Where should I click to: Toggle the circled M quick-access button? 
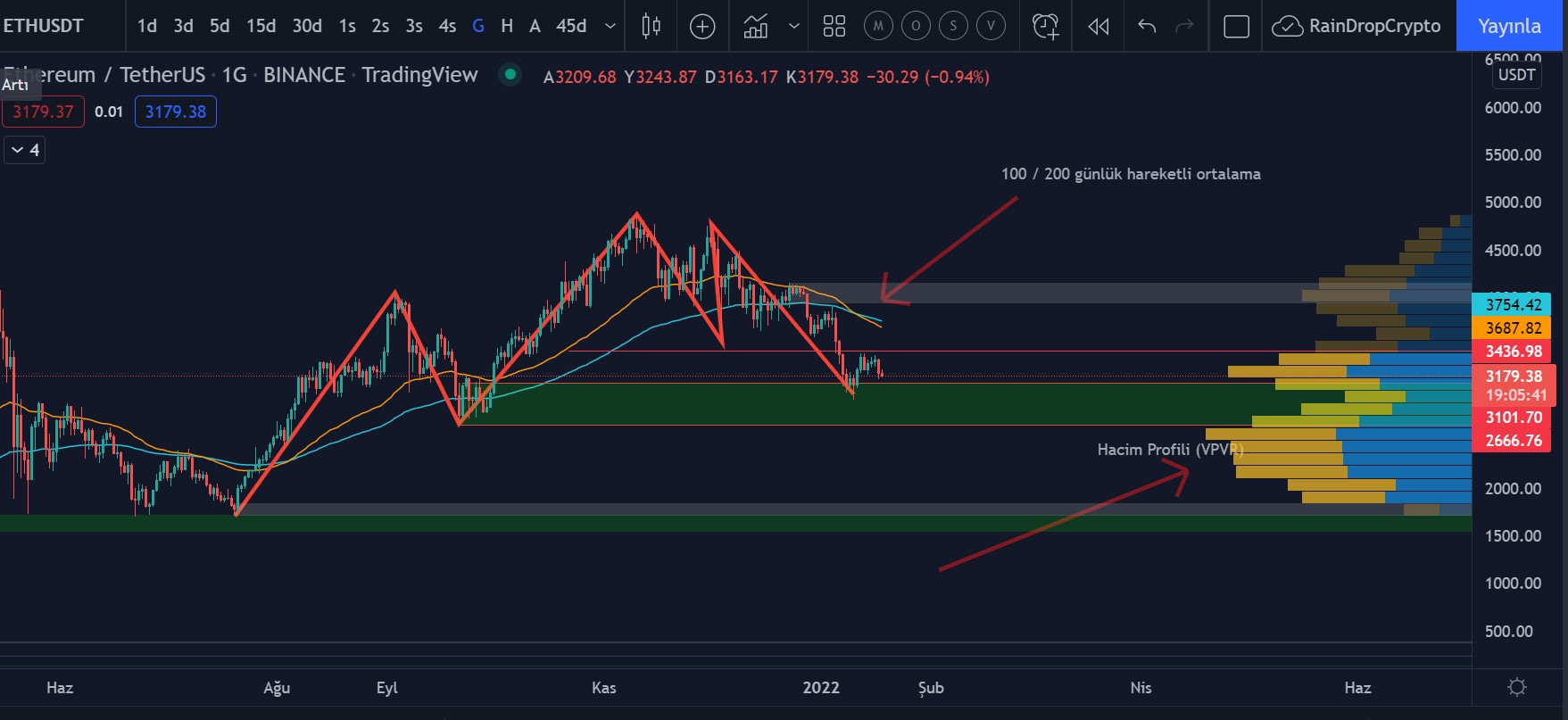[x=878, y=27]
